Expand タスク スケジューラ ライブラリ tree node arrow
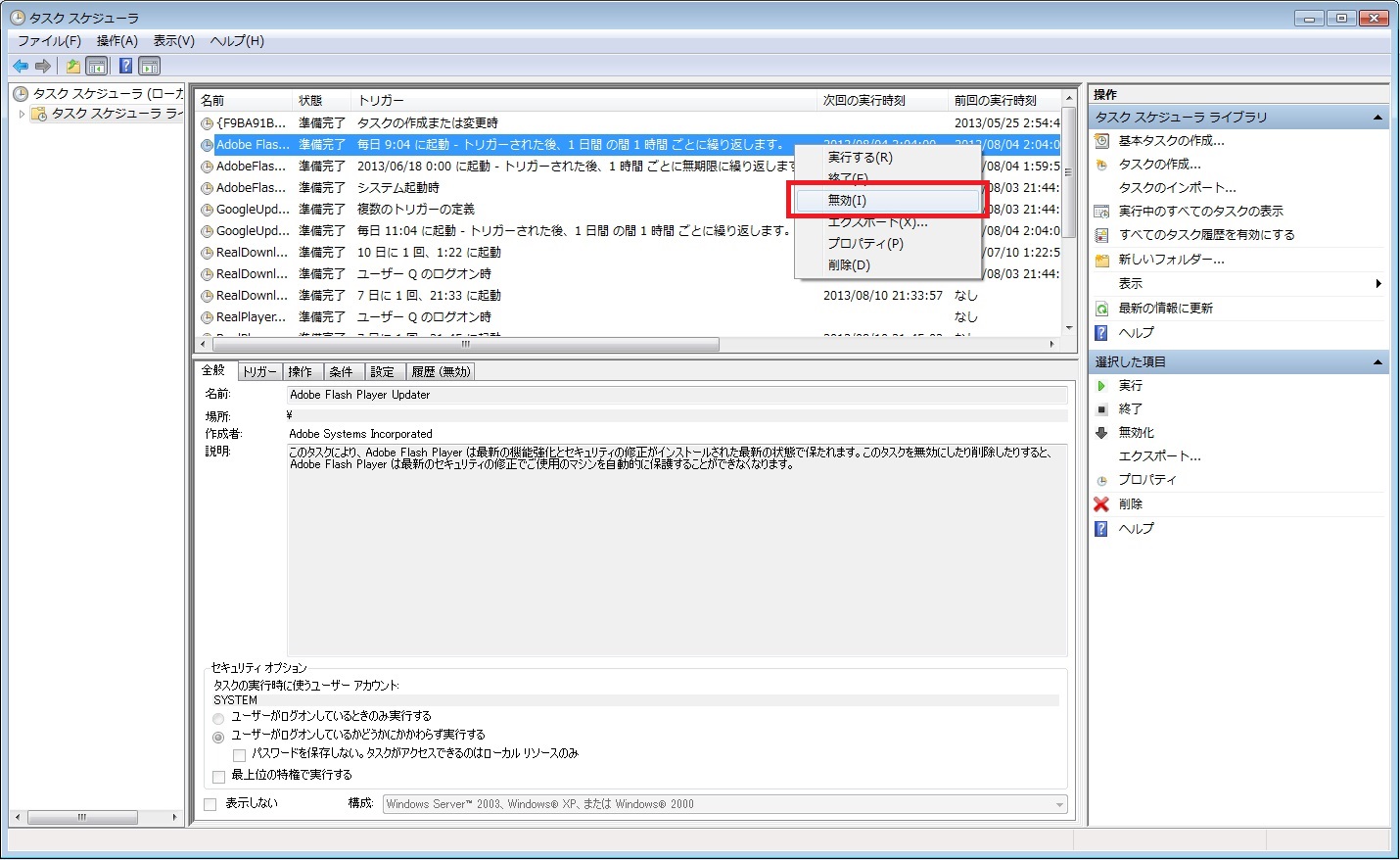 [x=22, y=114]
